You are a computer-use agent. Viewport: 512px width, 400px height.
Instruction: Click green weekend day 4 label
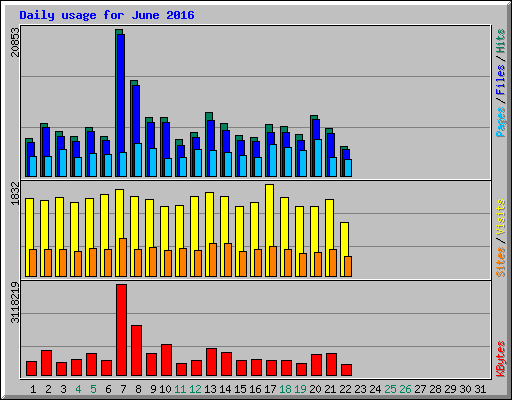click(x=78, y=389)
